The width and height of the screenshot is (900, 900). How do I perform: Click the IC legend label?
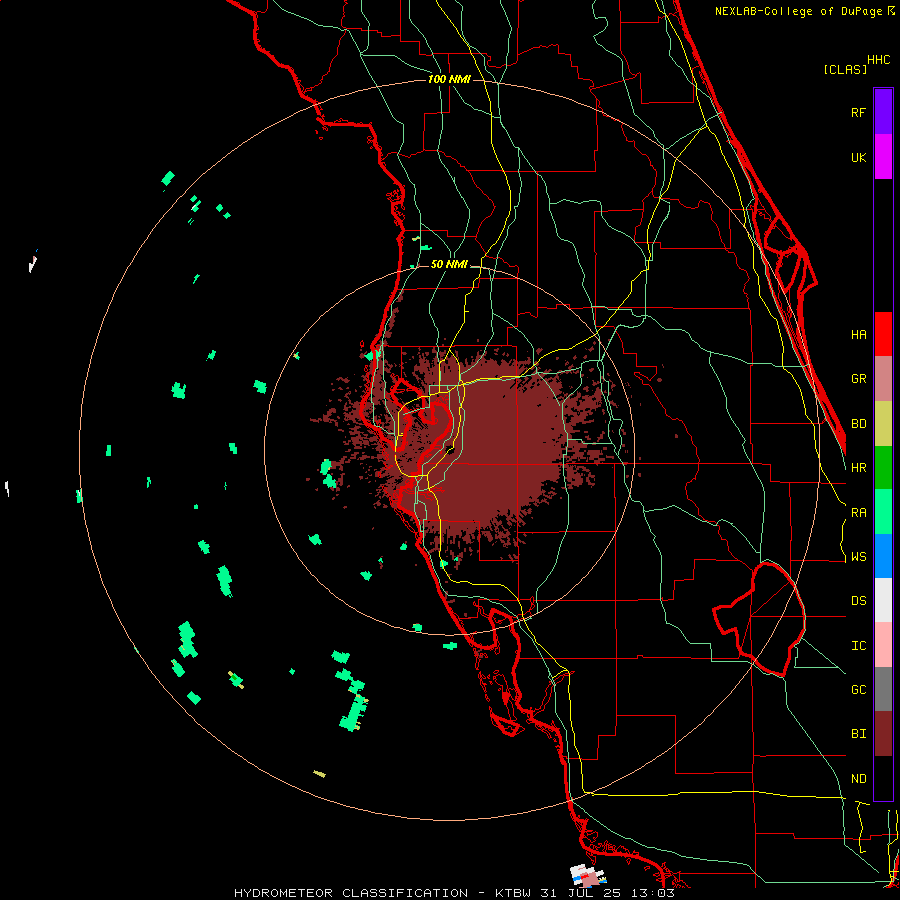pyautogui.click(x=858, y=646)
